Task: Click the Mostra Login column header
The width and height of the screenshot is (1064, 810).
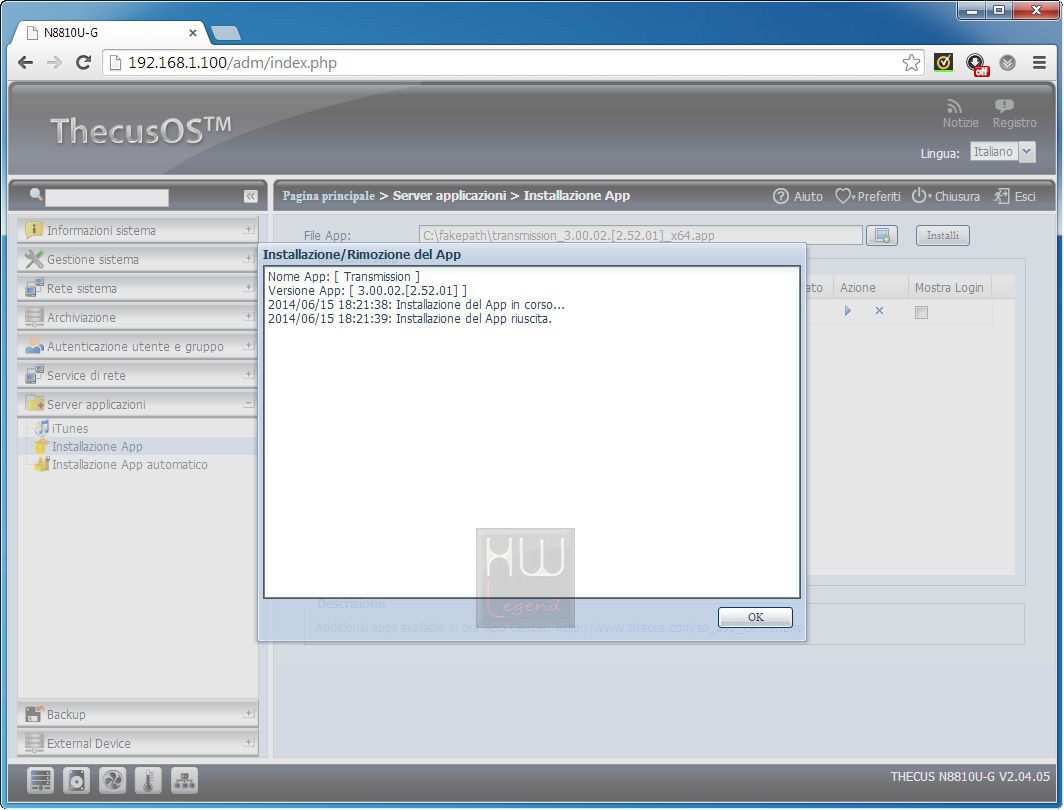Action: [949, 288]
